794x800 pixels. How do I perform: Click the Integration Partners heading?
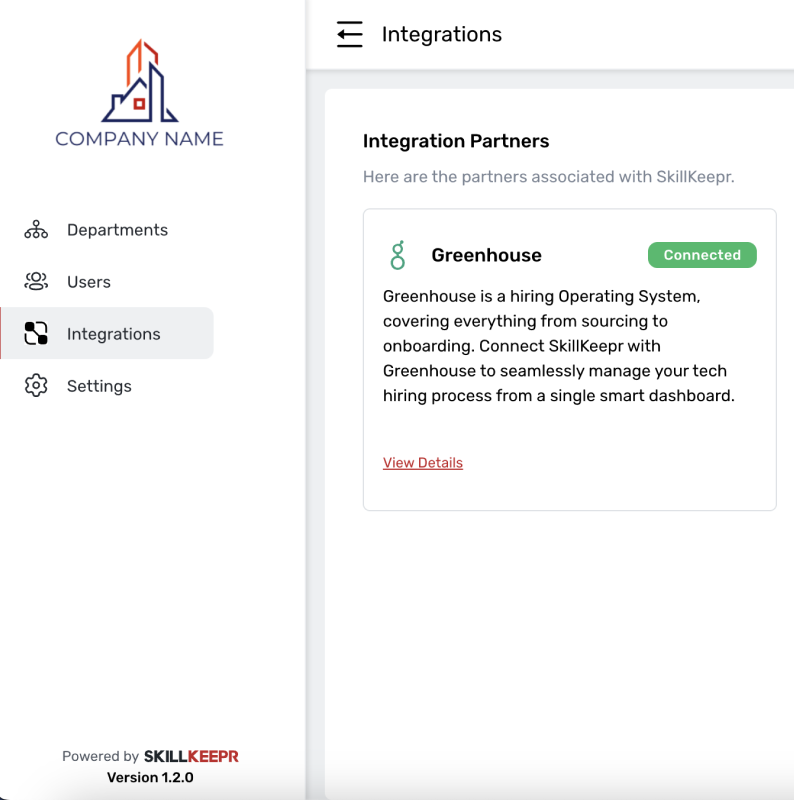click(x=456, y=141)
